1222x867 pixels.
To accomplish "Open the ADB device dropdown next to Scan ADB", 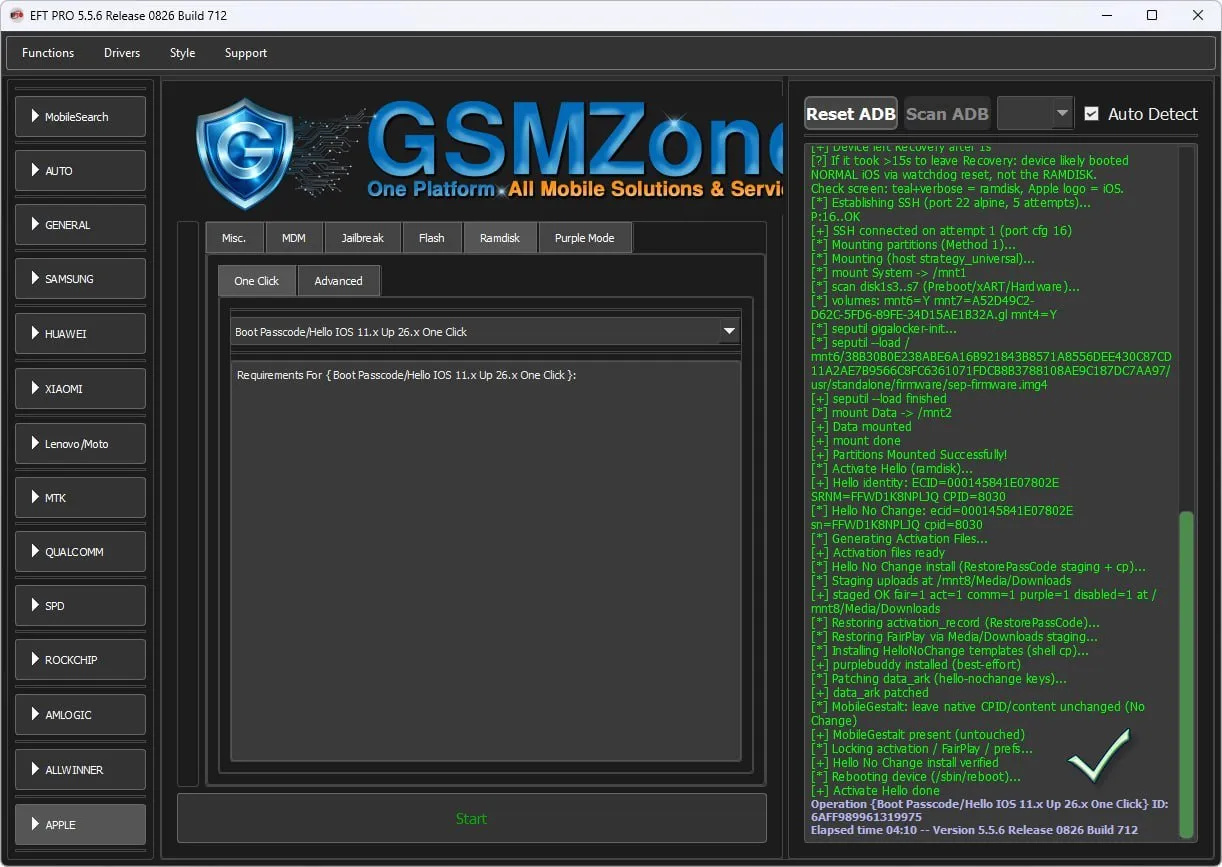I will (1036, 114).
